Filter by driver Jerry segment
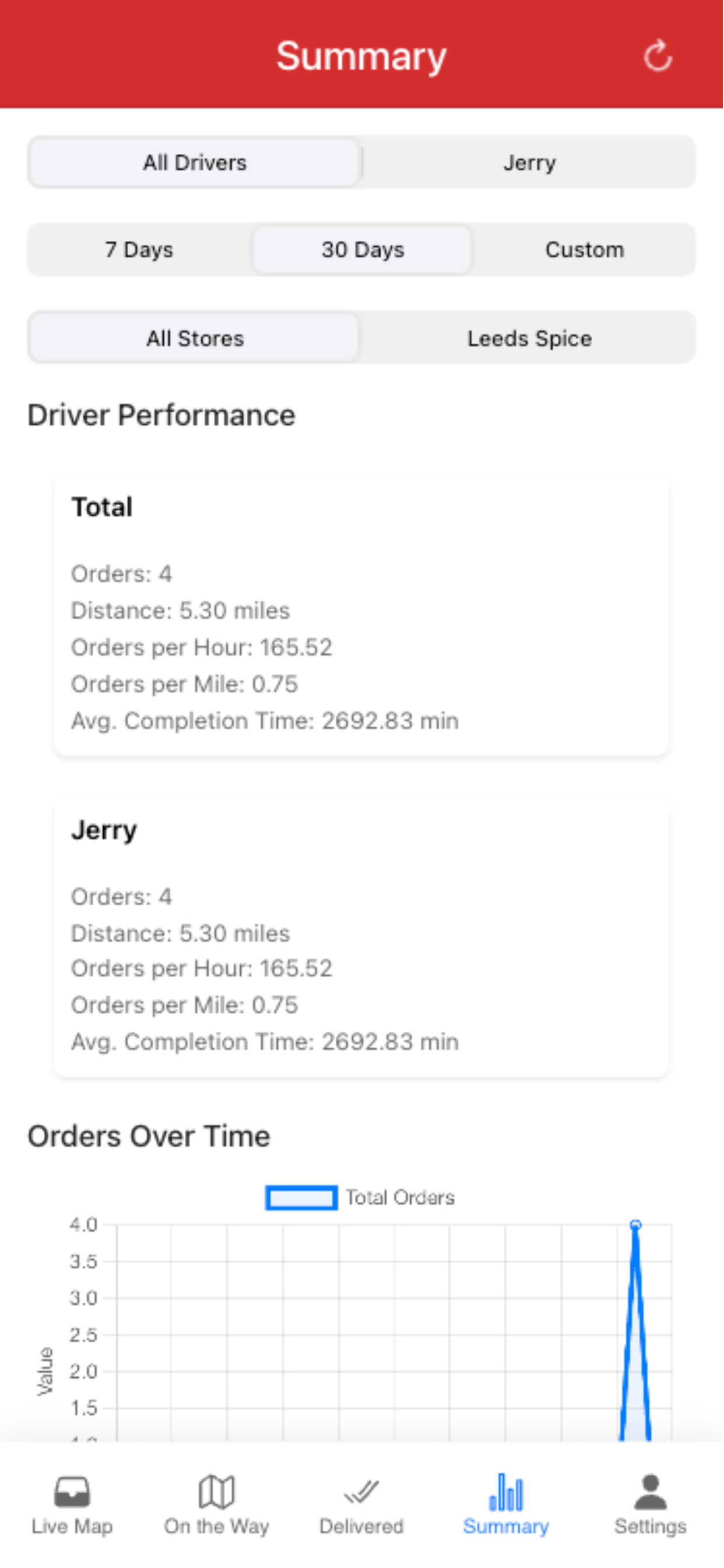 (529, 163)
